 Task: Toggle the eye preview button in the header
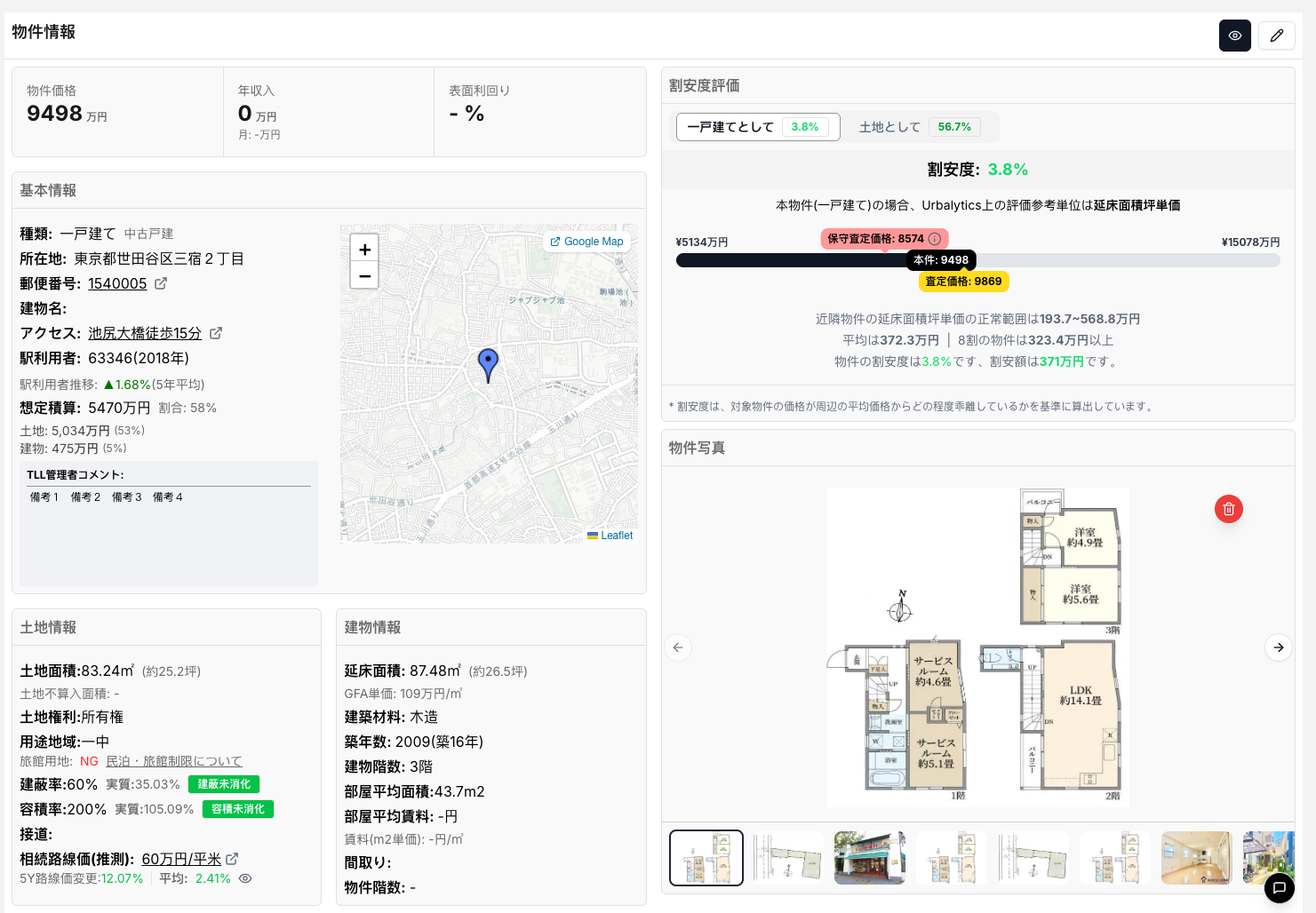(x=1234, y=36)
